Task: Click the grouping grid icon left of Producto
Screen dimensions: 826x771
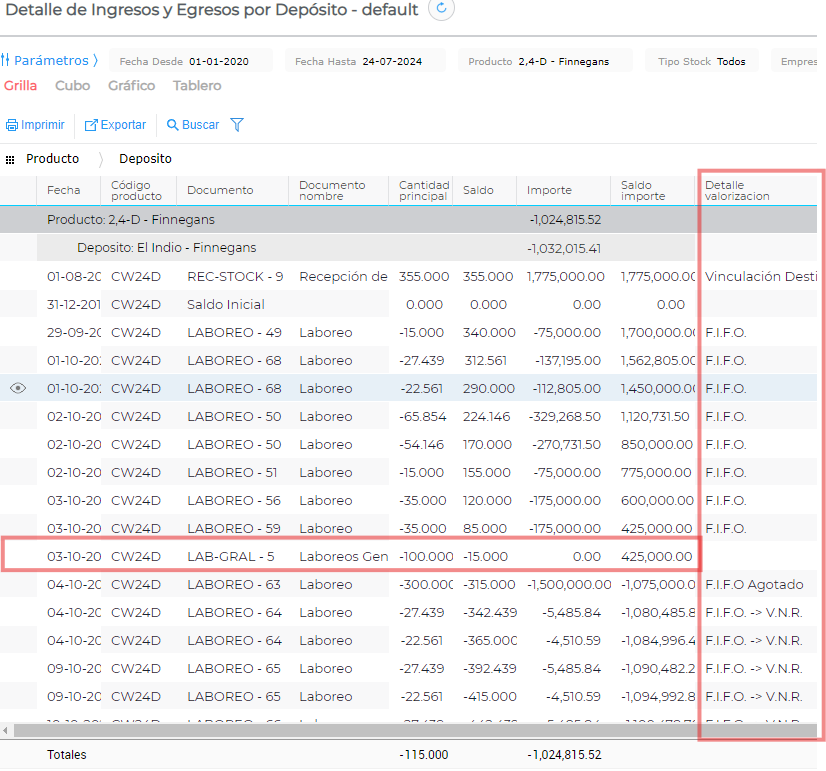Action: click(x=10, y=159)
